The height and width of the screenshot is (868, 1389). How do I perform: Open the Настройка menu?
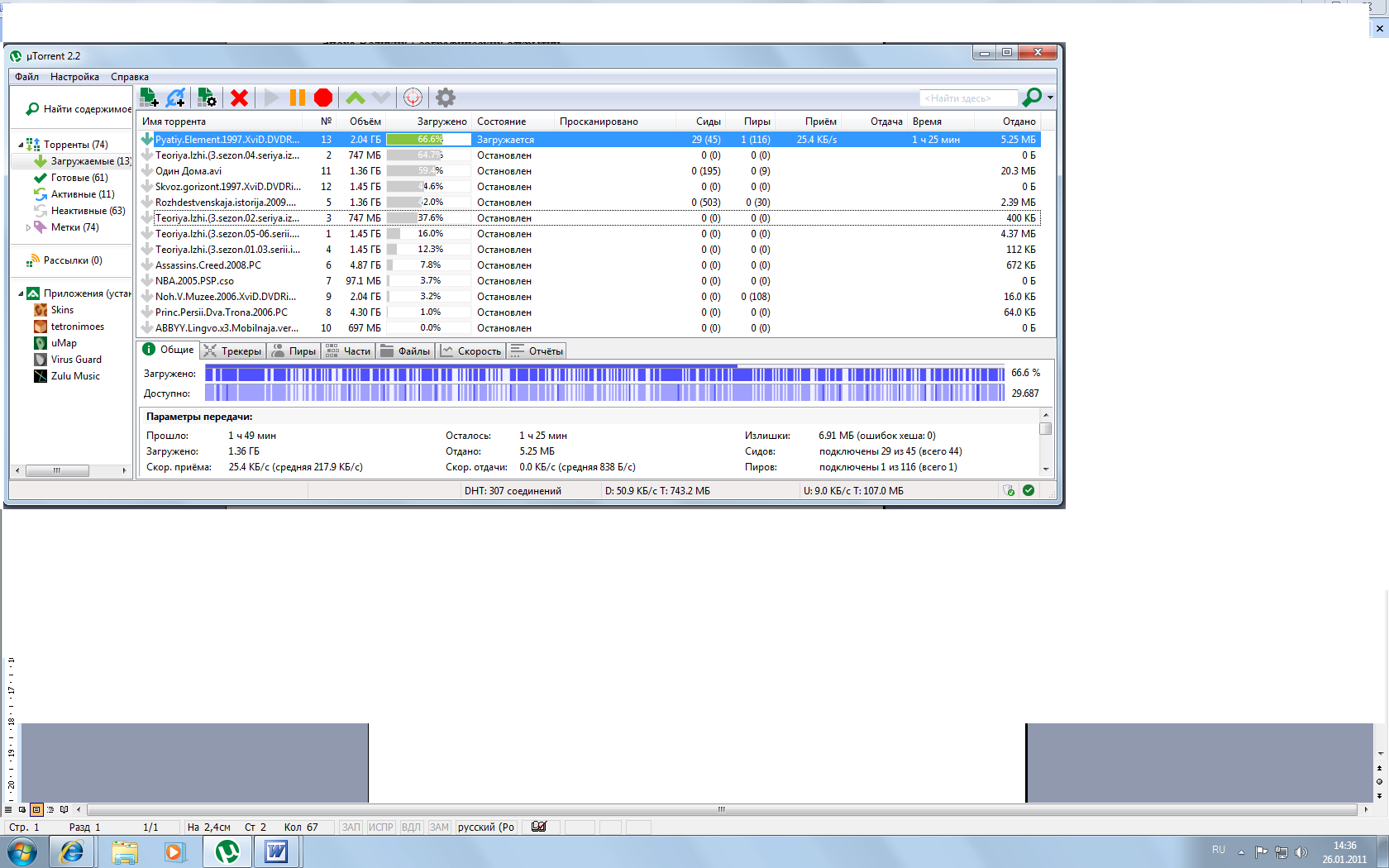pyautogui.click(x=74, y=77)
